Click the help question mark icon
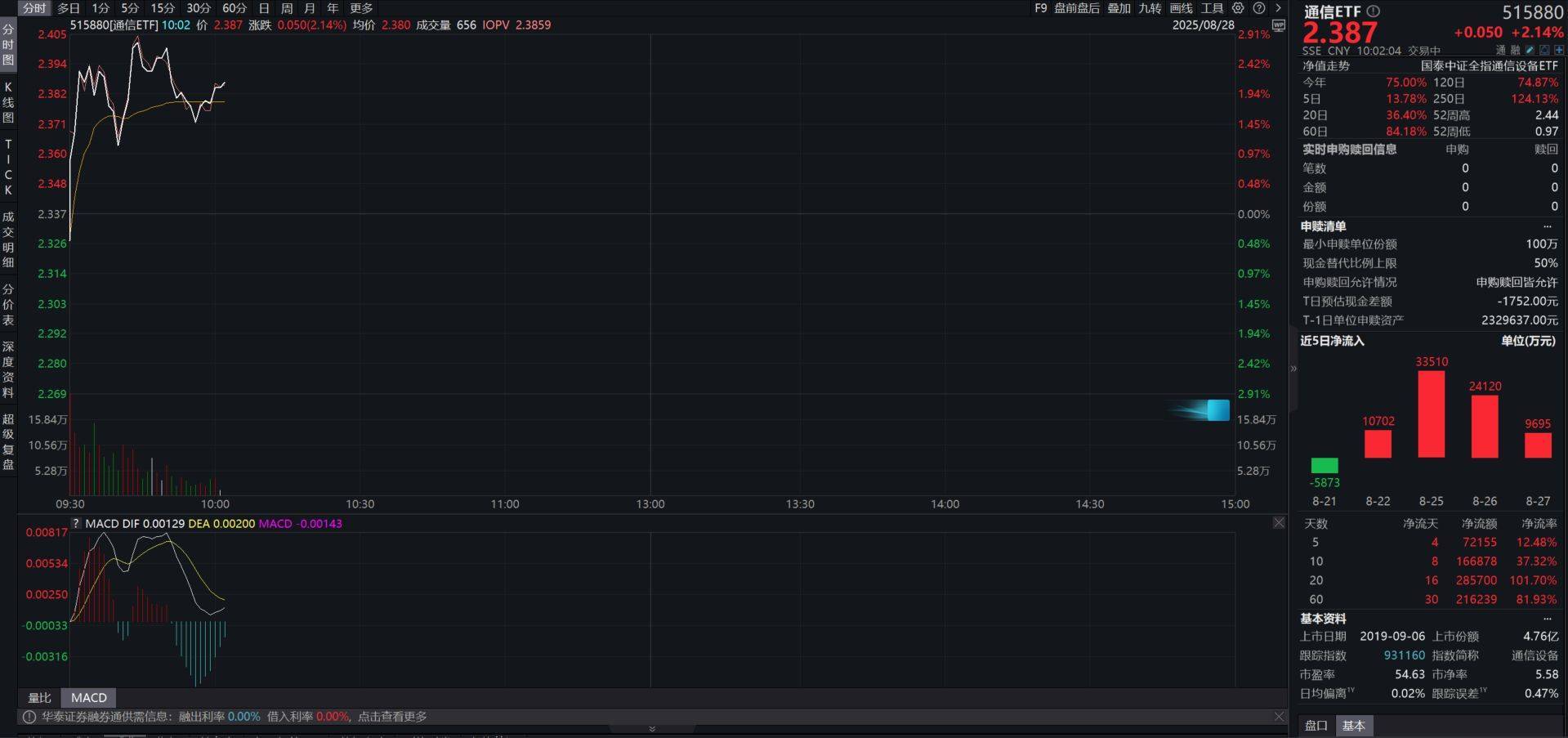 tap(1259, 8)
